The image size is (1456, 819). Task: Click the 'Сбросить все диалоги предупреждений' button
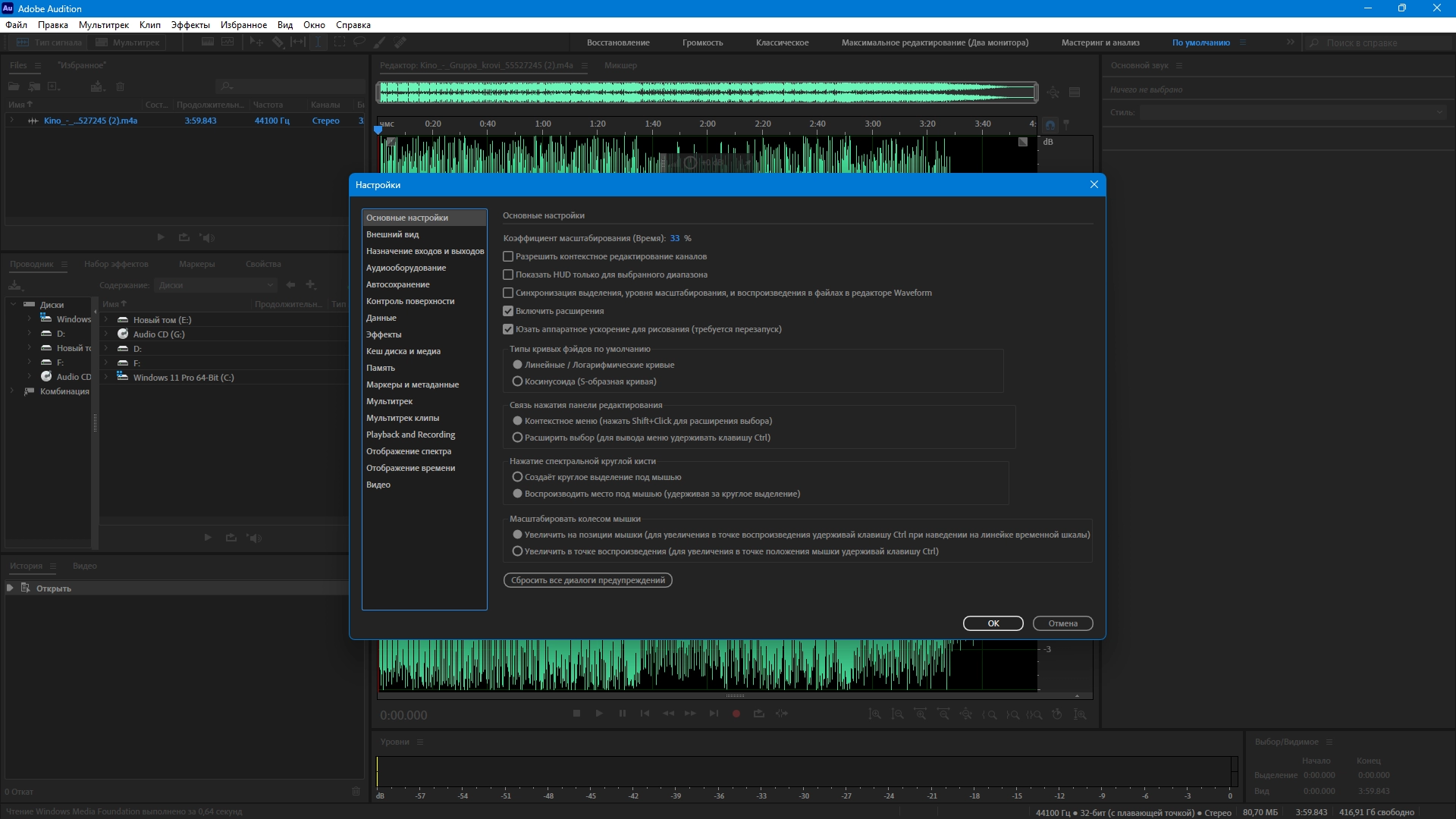coord(588,580)
